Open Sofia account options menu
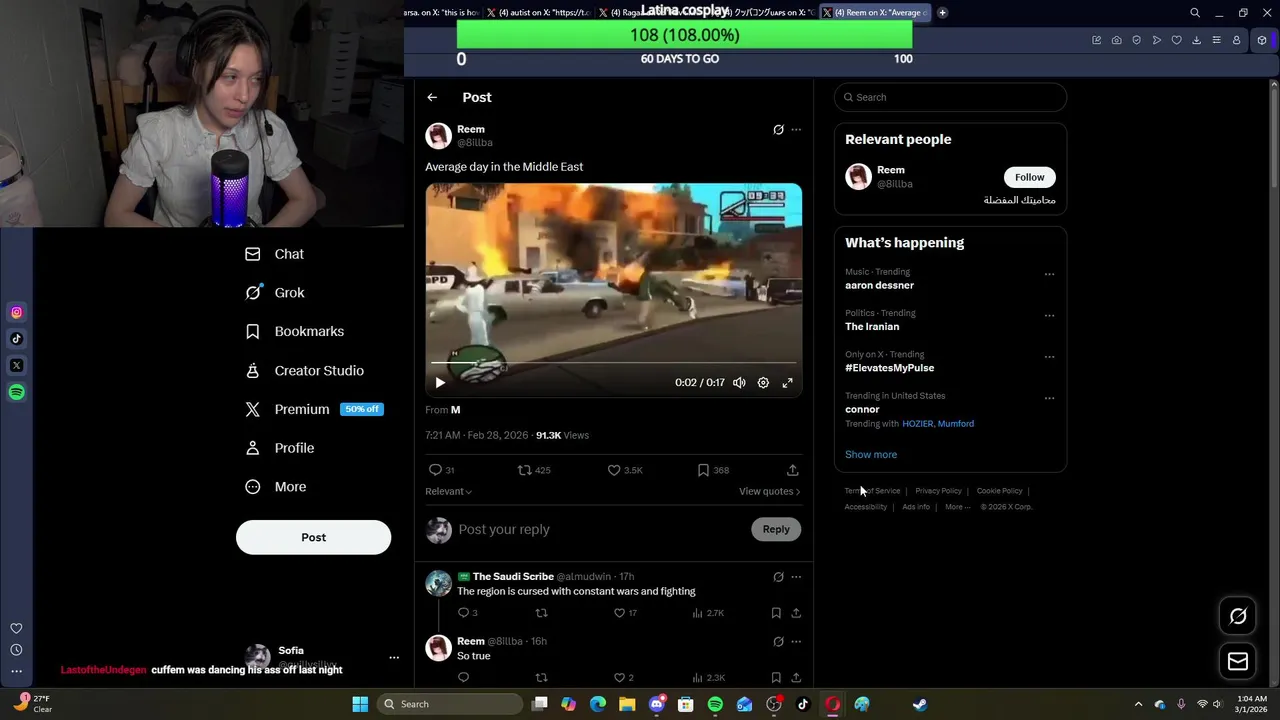This screenshot has height=720, width=1280. point(394,657)
